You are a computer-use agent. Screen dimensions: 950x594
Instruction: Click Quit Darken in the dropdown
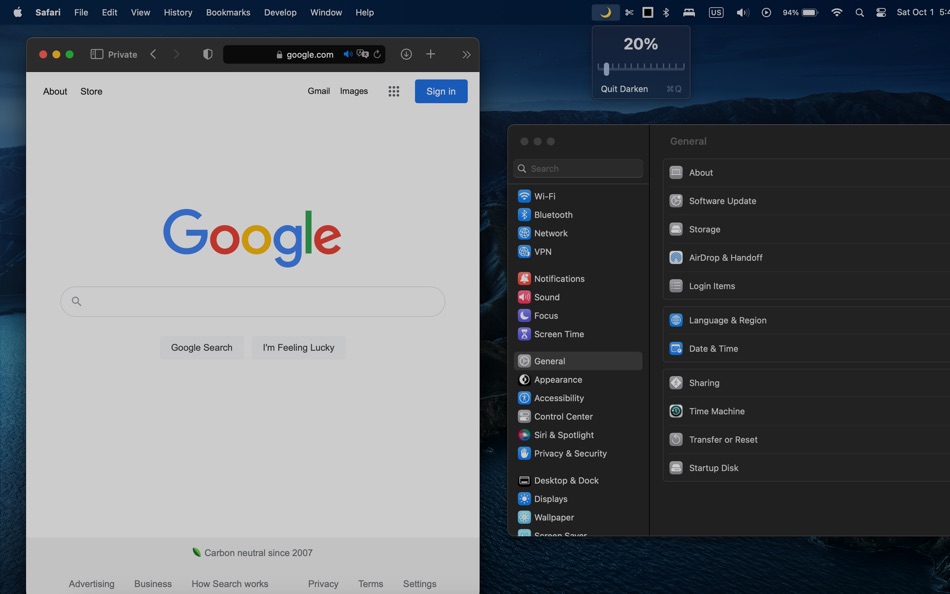coord(640,88)
